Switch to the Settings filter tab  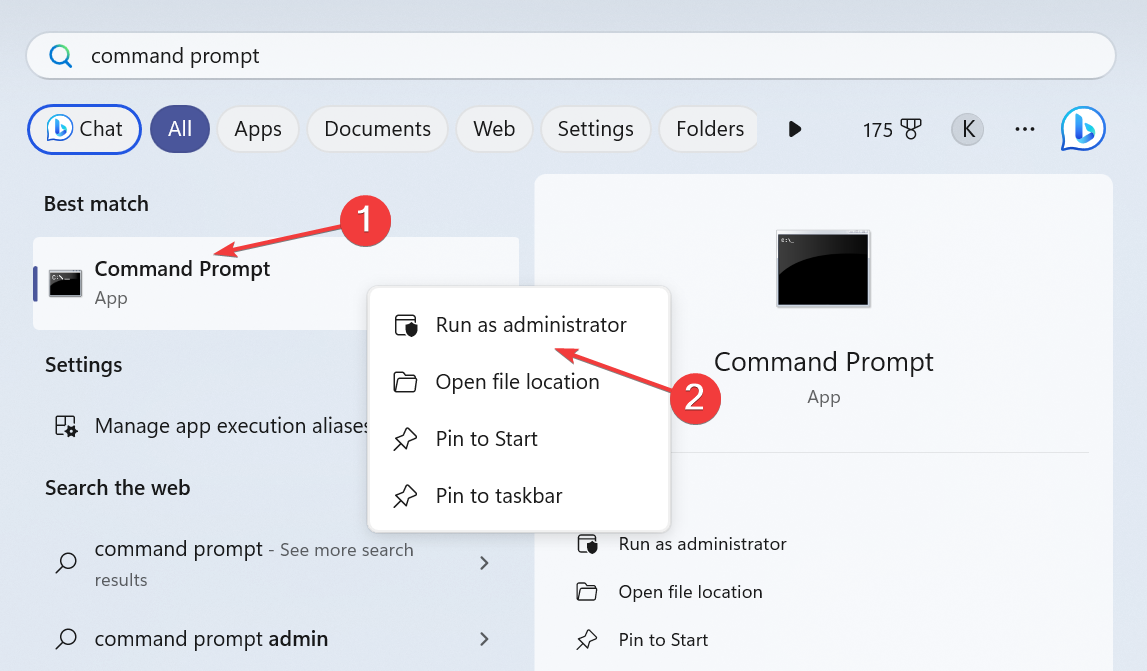click(x=595, y=129)
